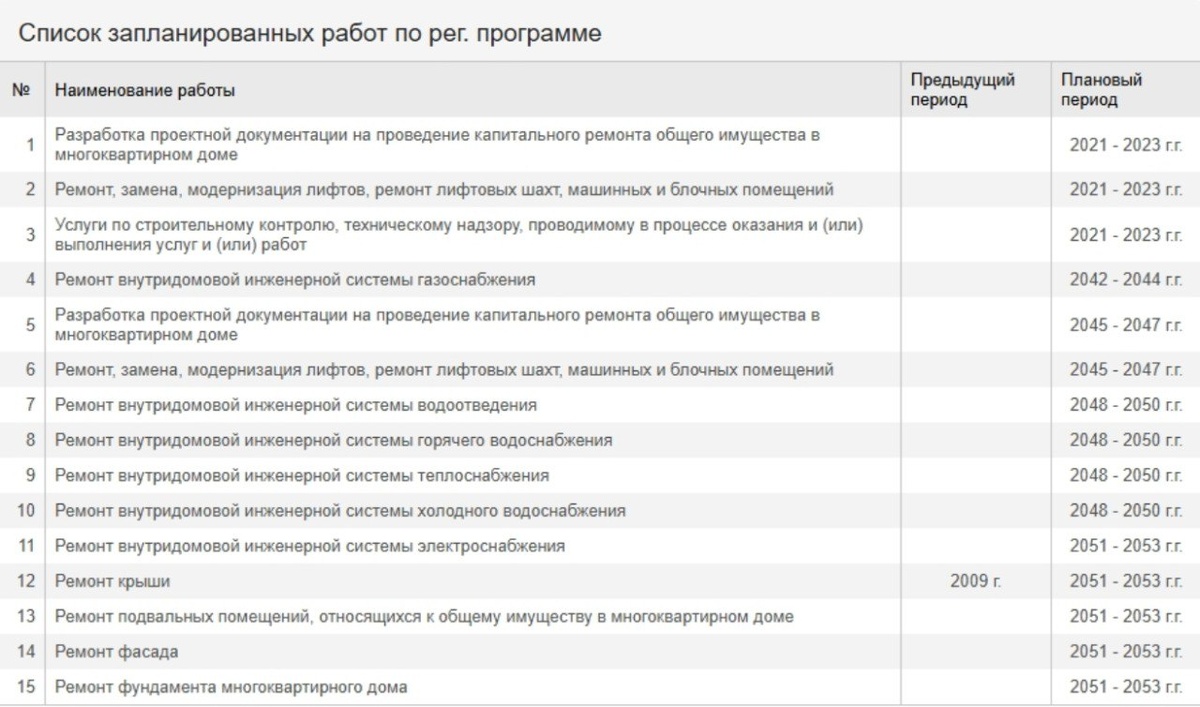Click planned period '2021 - 2023 г.г.' in row 1
This screenshot has width=1200, height=707.
[x=1126, y=145]
